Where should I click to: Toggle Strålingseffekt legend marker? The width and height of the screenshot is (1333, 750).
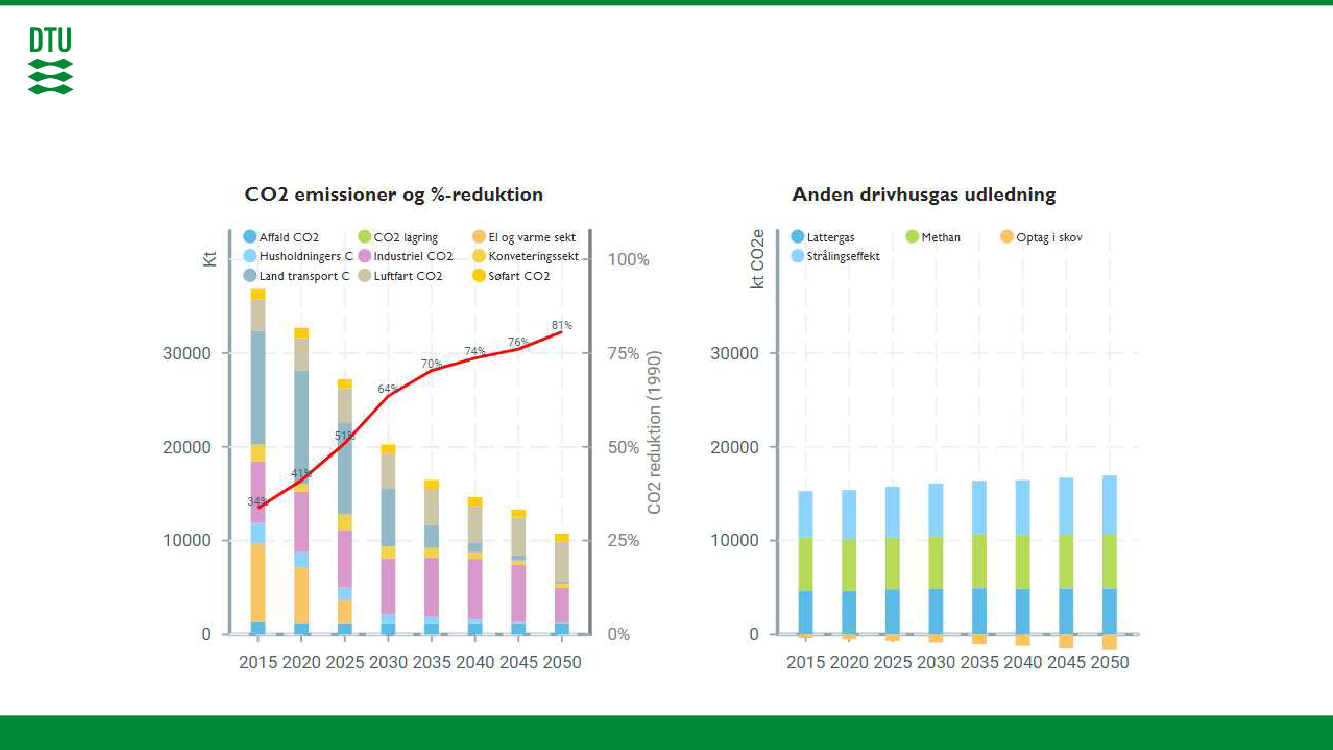click(797, 256)
